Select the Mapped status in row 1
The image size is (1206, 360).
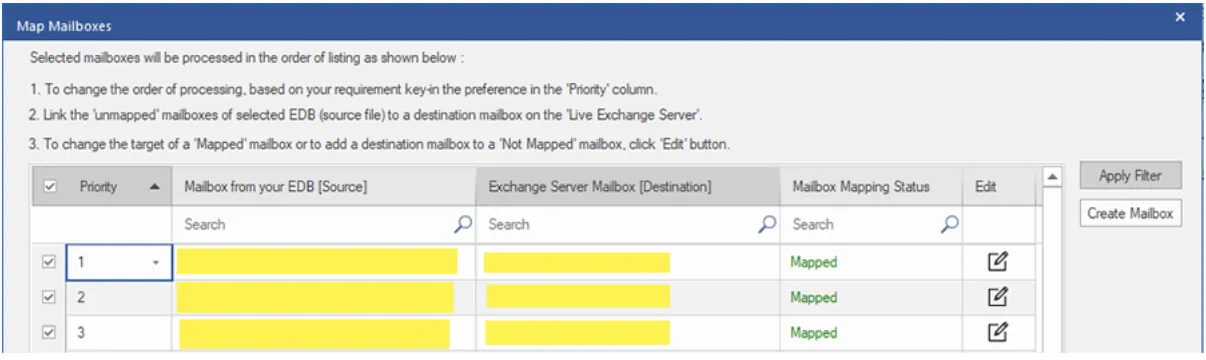[x=813, y=263]
